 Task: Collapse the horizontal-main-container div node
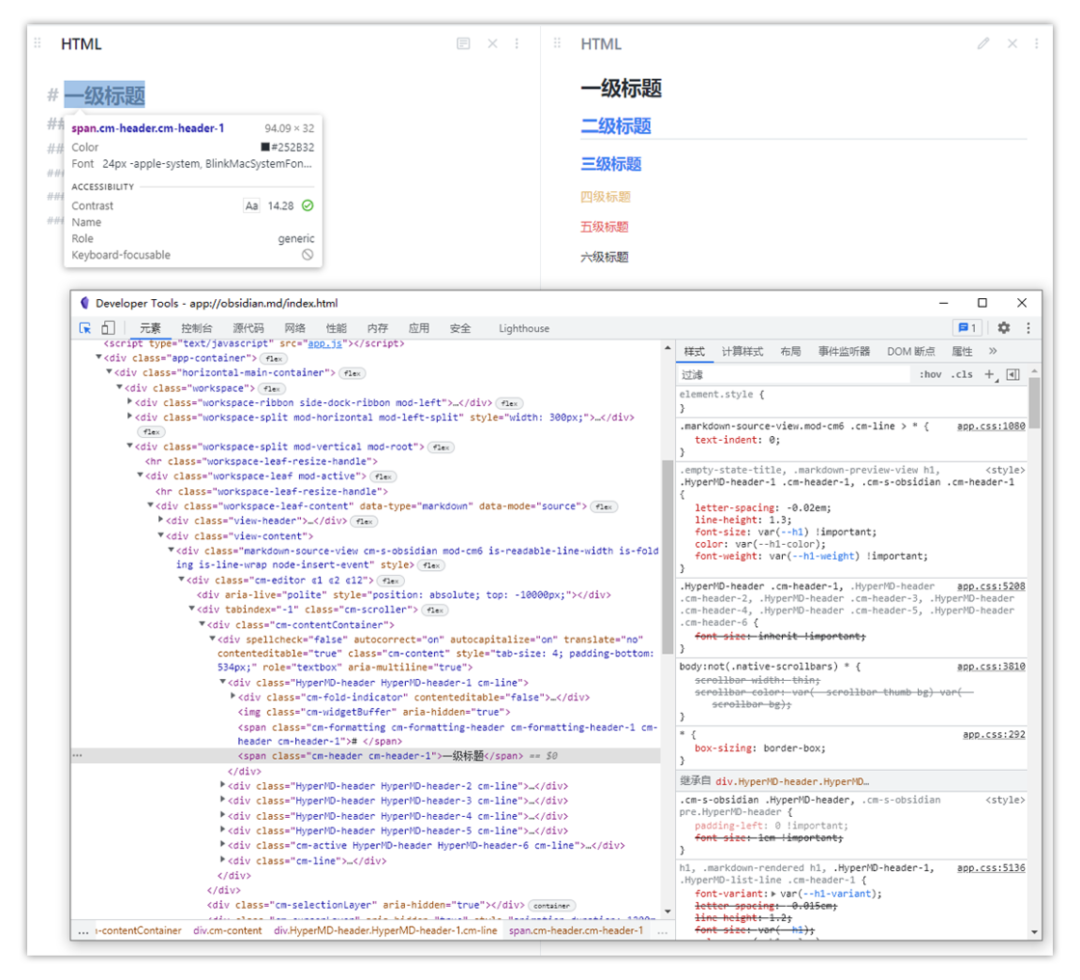(109, 372)
